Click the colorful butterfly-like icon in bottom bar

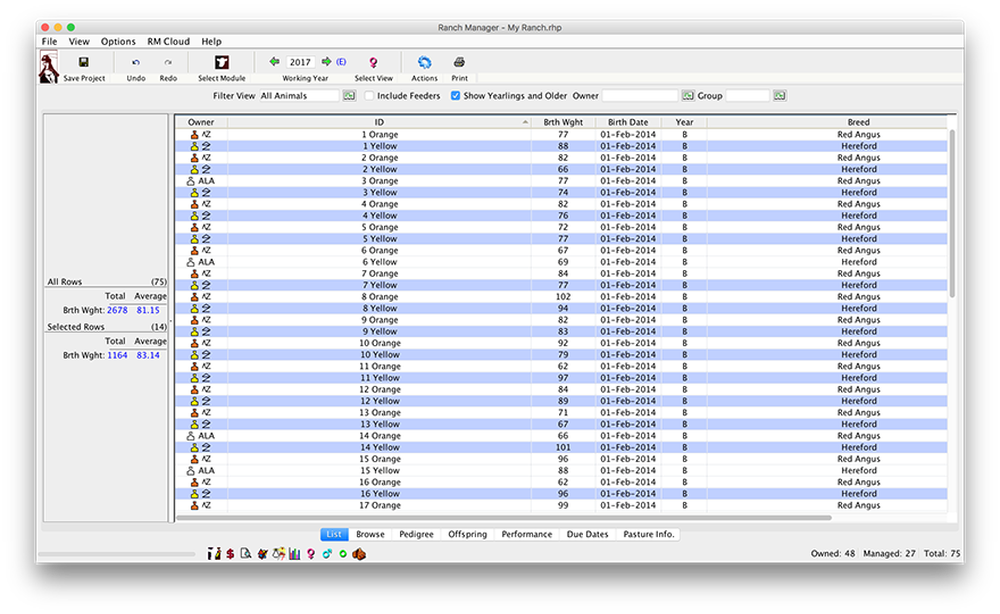click(262, 553)
